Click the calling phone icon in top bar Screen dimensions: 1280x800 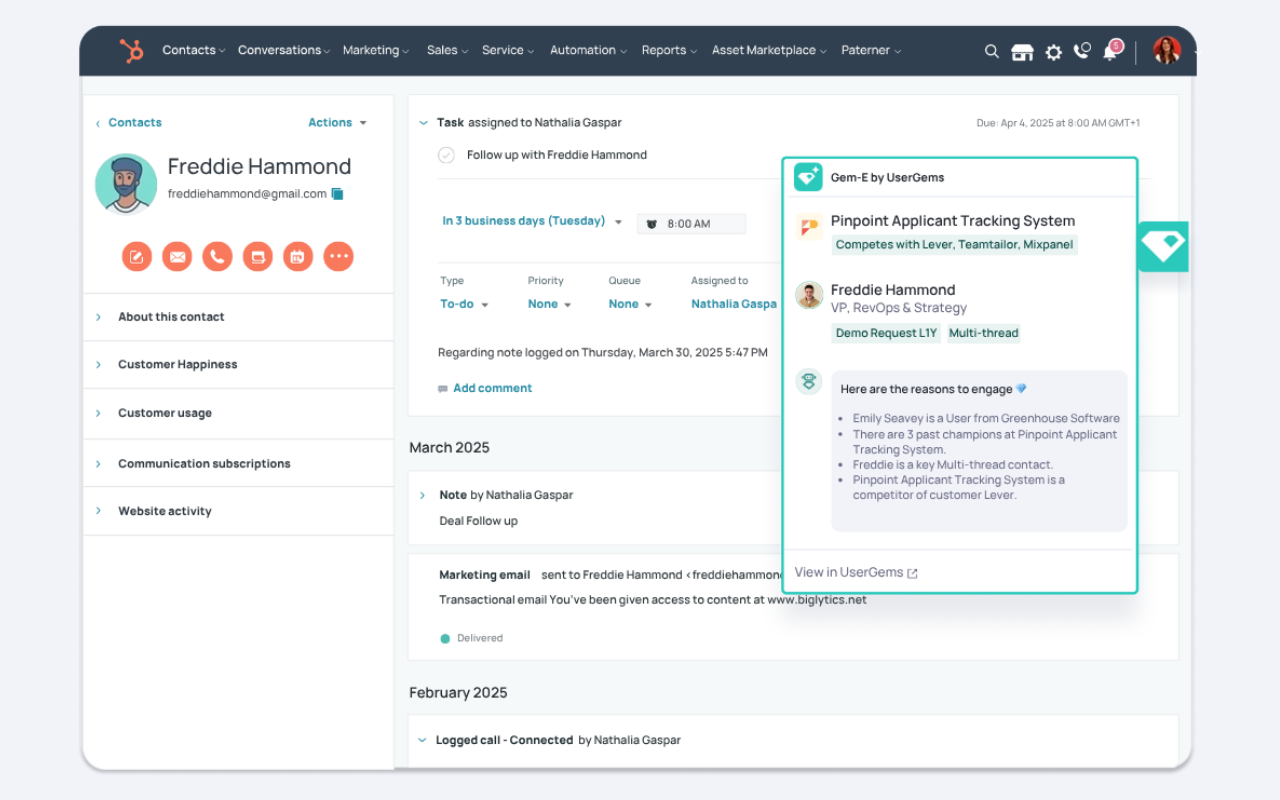pyautogui.click(x=1082, y=51)
